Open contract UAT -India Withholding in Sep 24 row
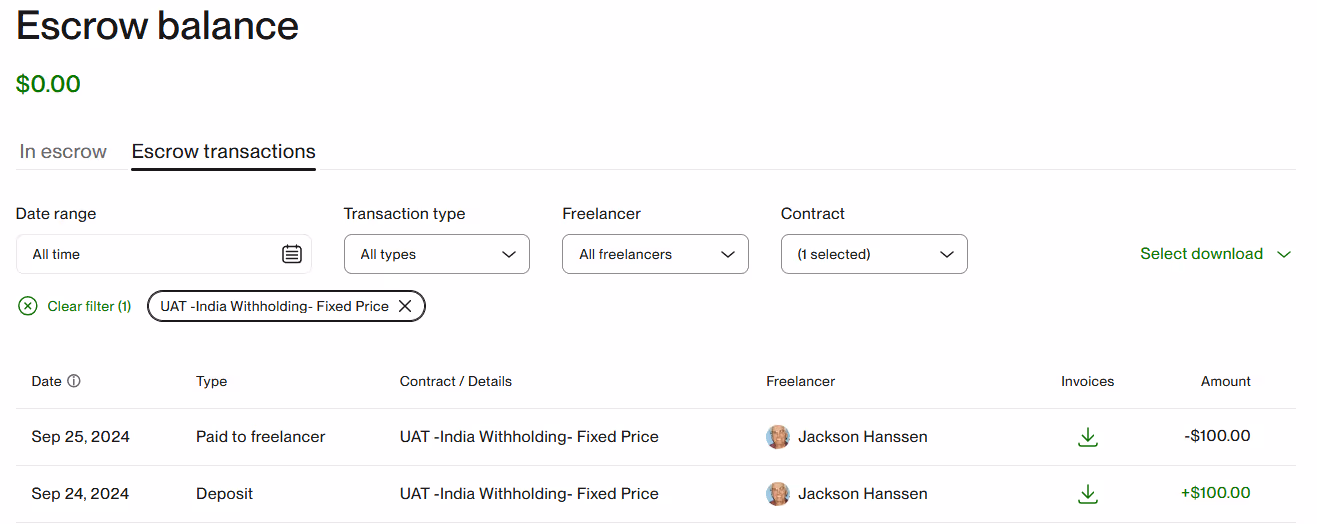 pyautogui.click(x=529, y=494)
